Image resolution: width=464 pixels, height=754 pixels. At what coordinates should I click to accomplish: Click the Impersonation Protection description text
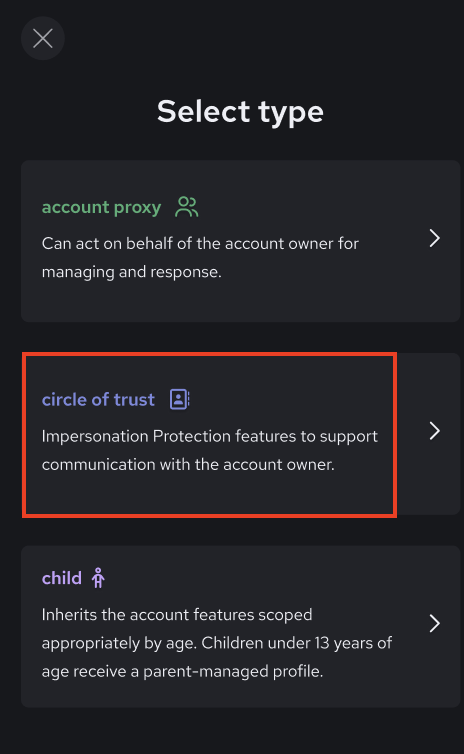pos(210,450)
